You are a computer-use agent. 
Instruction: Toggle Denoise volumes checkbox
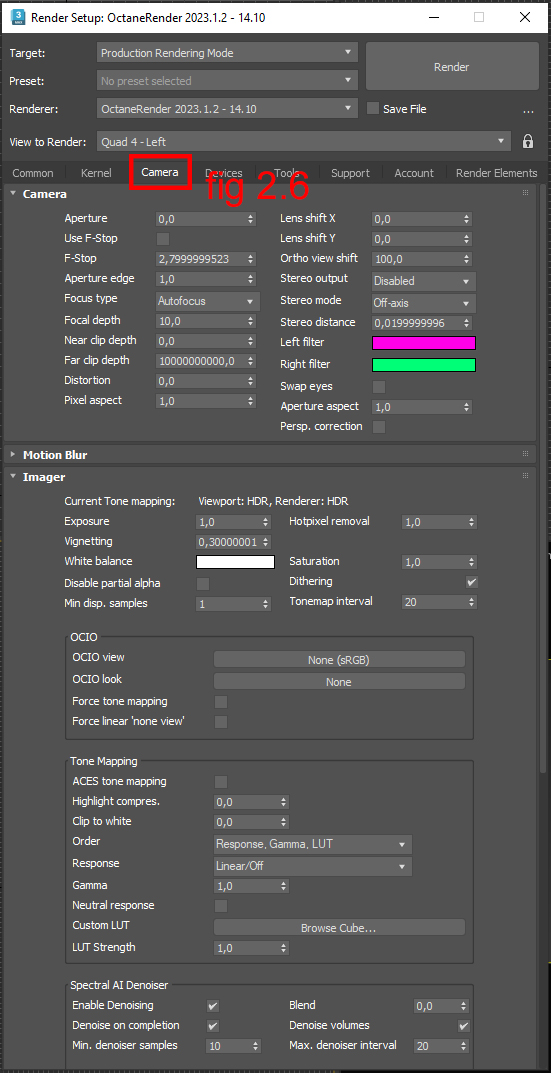pos(463,1026)
